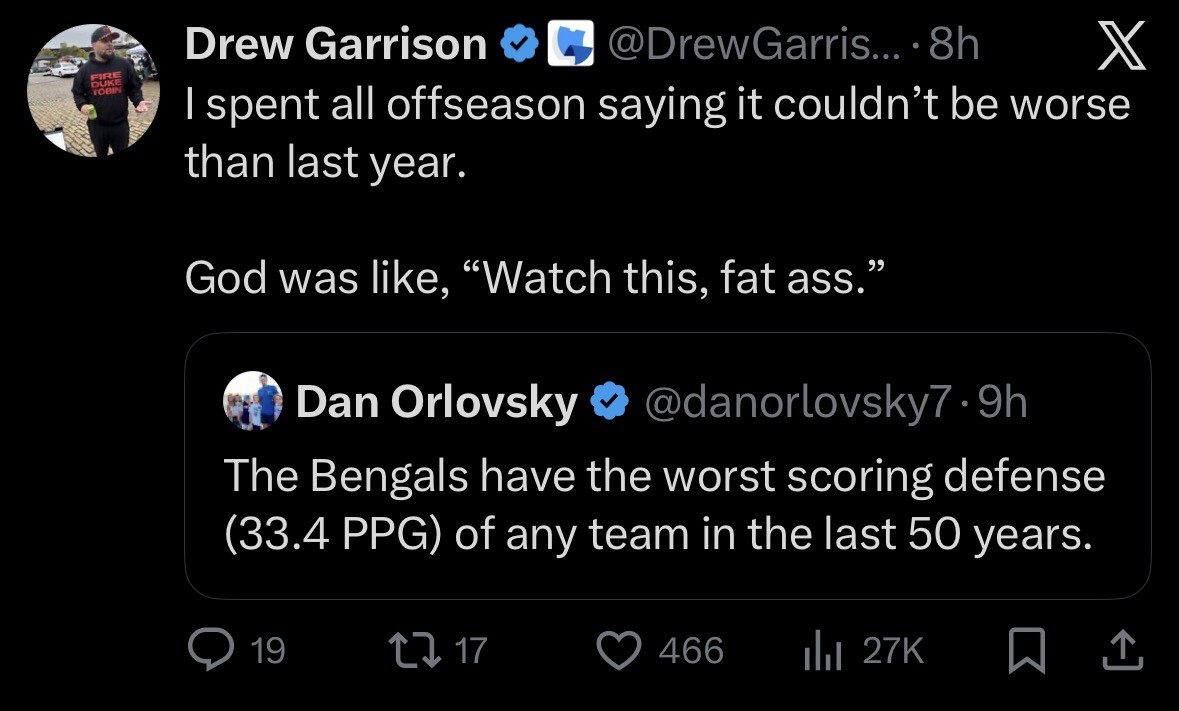
Task: Click the reply speech bubble icon
Action: pyautogui.click(x=211, y=651)
